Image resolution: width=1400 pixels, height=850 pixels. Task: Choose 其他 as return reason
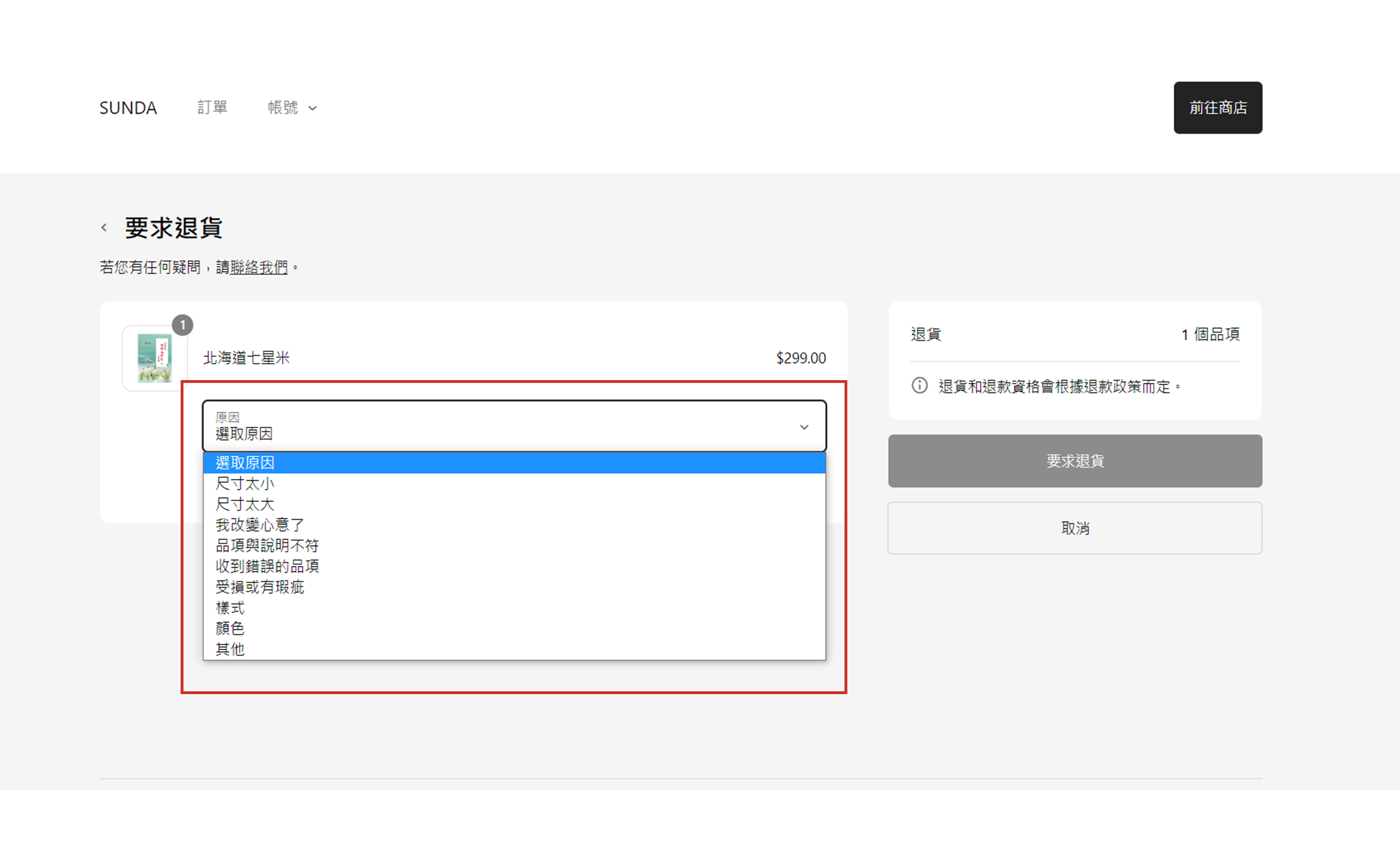230,649
